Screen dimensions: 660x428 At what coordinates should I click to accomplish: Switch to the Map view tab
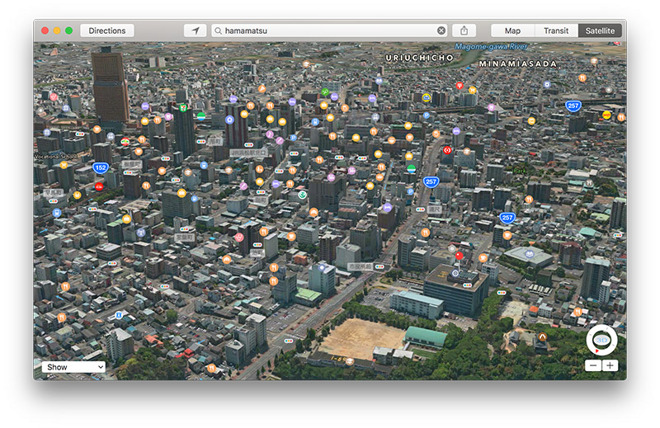click(513, 31)
